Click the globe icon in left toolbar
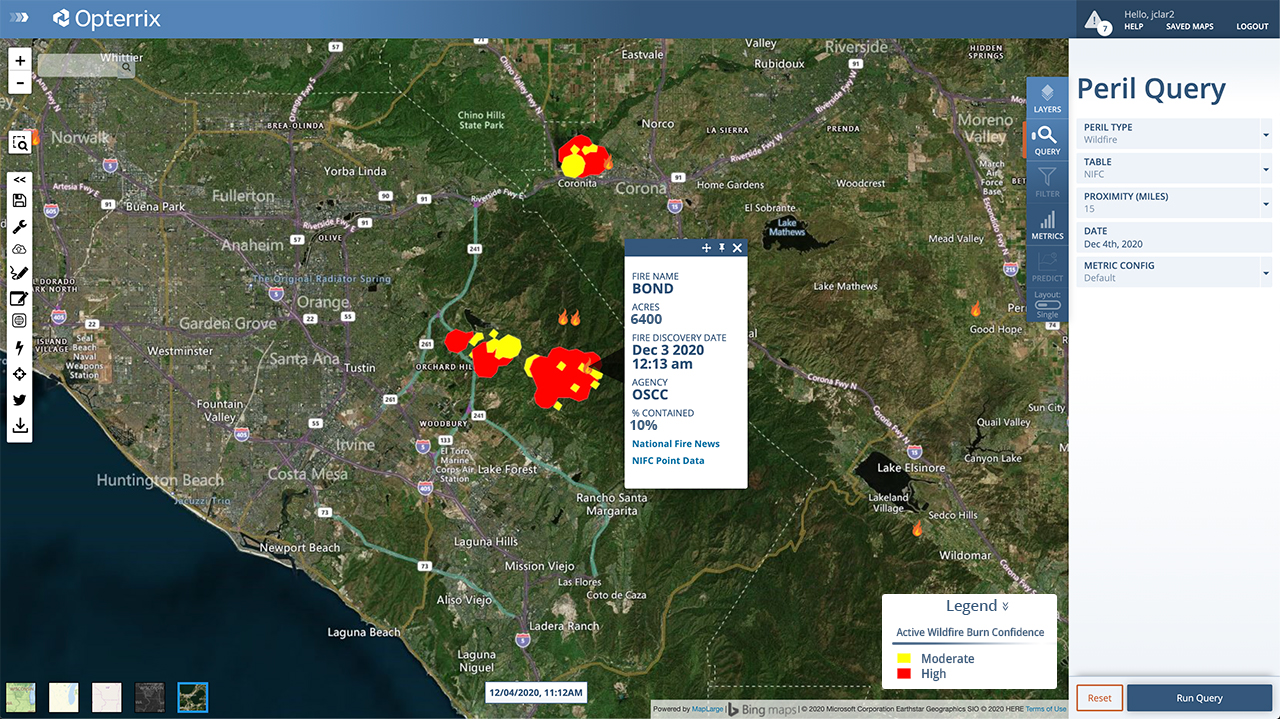 click(x=20, y=321)
